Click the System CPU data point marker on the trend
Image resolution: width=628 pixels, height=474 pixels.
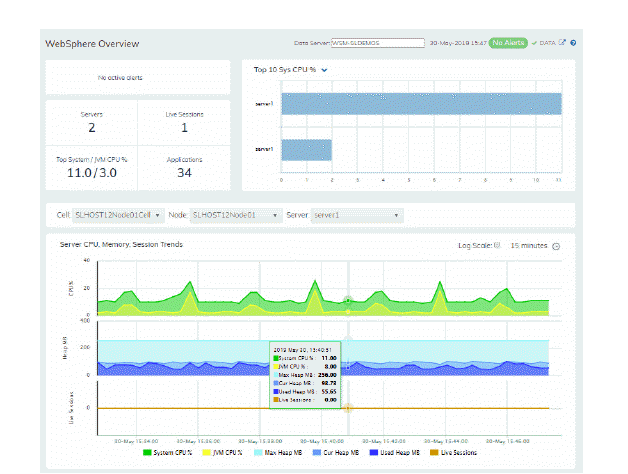348,301
